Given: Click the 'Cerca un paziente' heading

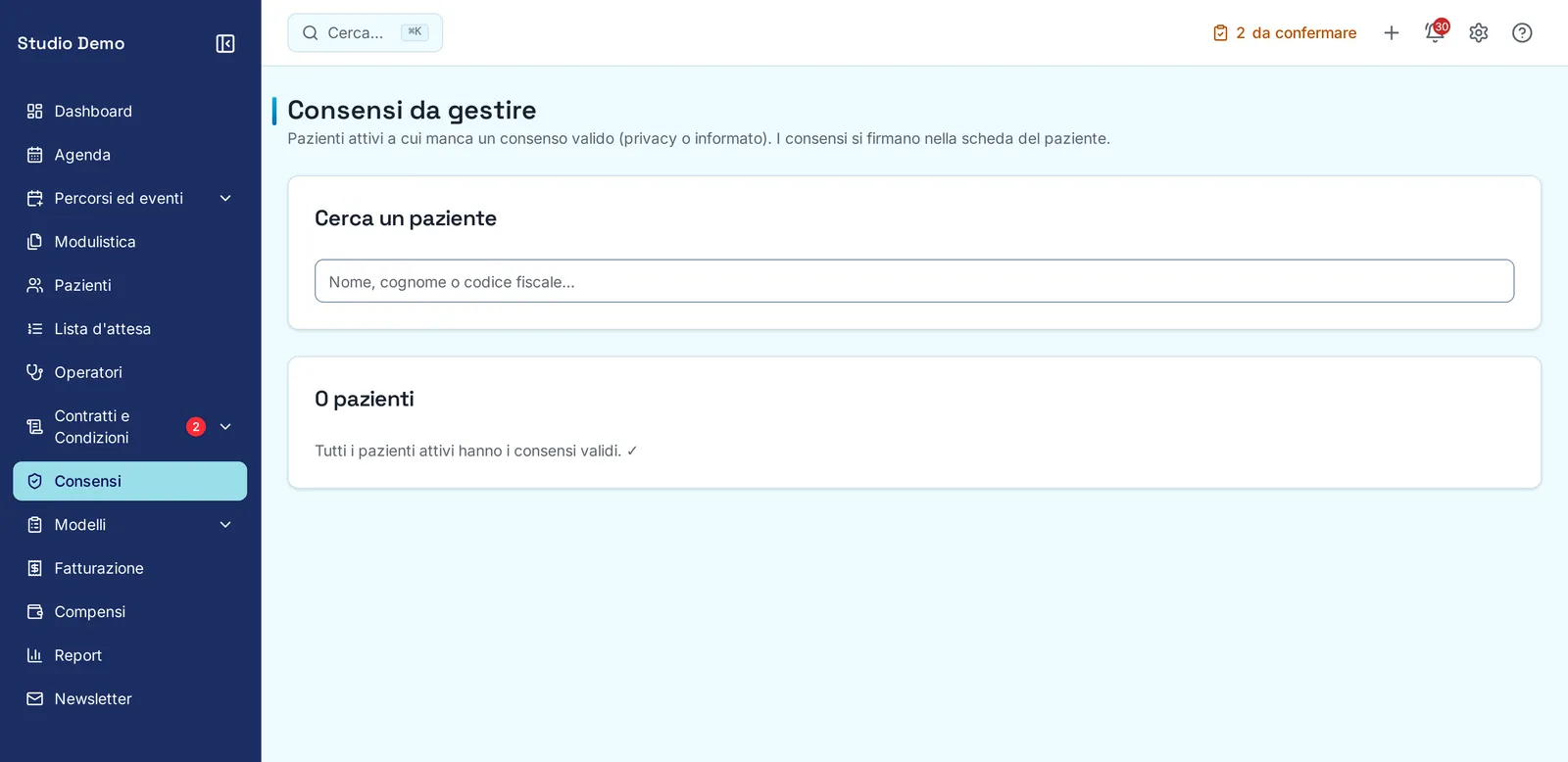Looking at the screenshot, I should tap(406, 218).
